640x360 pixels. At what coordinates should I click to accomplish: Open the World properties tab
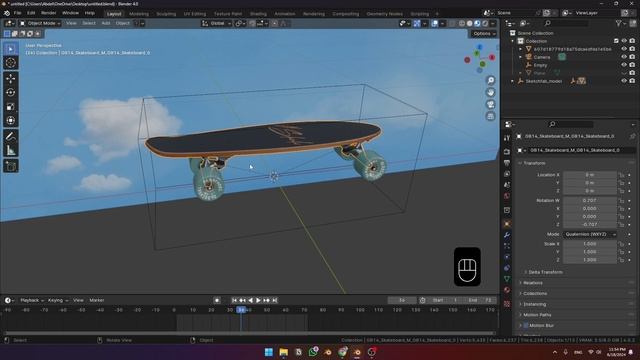507,196
